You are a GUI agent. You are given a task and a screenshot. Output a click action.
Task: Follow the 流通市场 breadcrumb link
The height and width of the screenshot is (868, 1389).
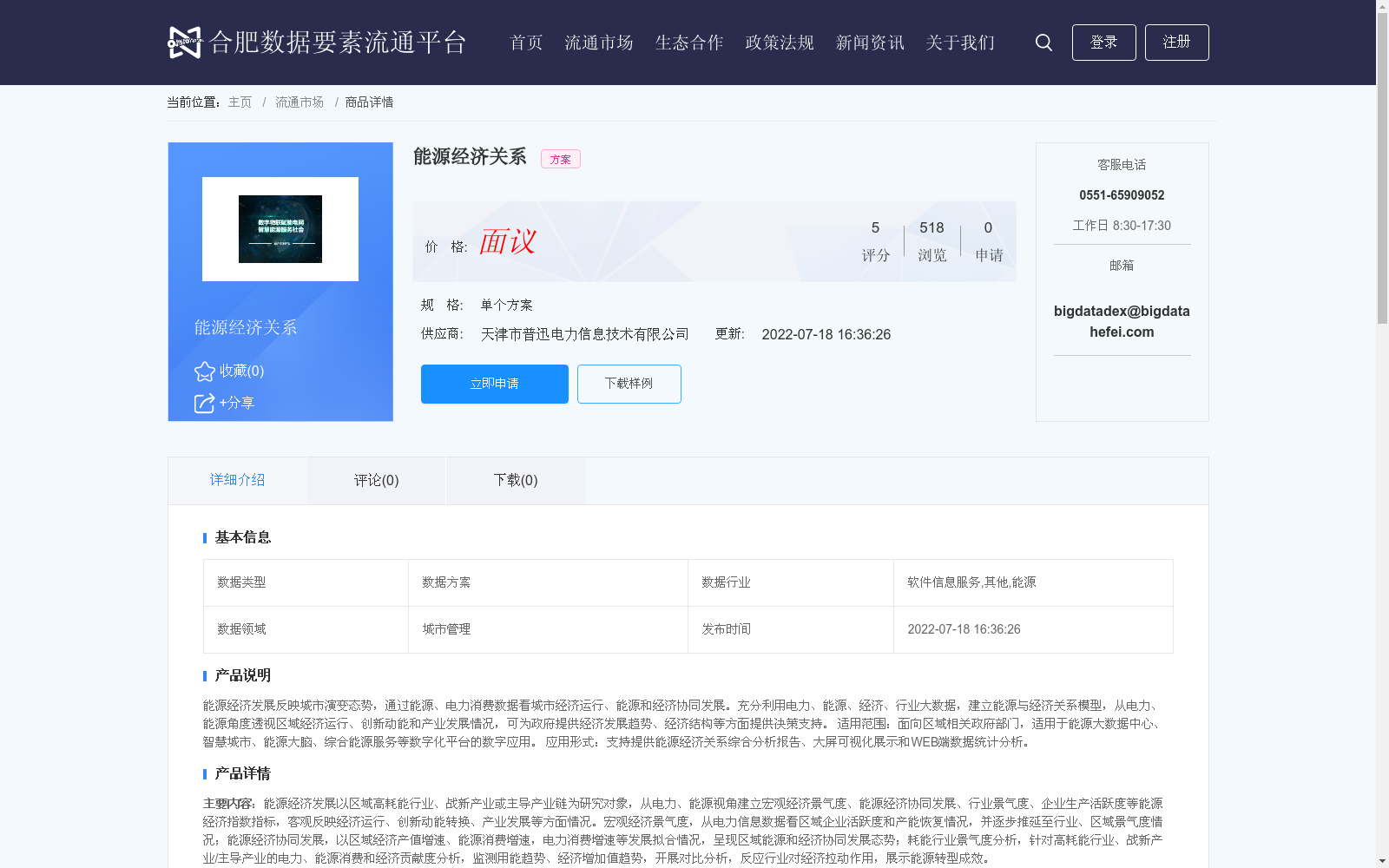tap(300, 102)
